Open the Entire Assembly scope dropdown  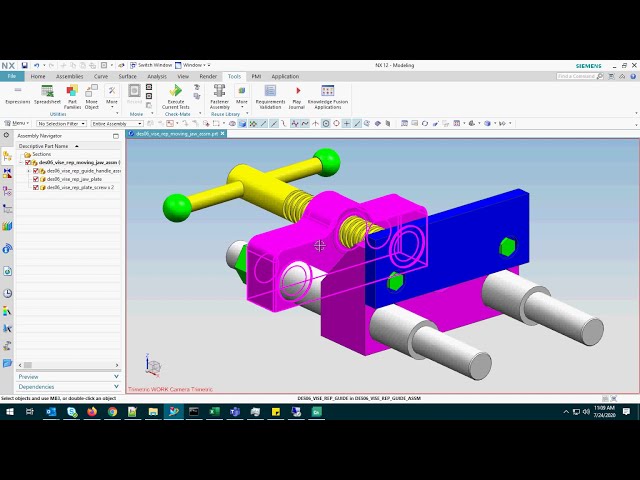117,124
